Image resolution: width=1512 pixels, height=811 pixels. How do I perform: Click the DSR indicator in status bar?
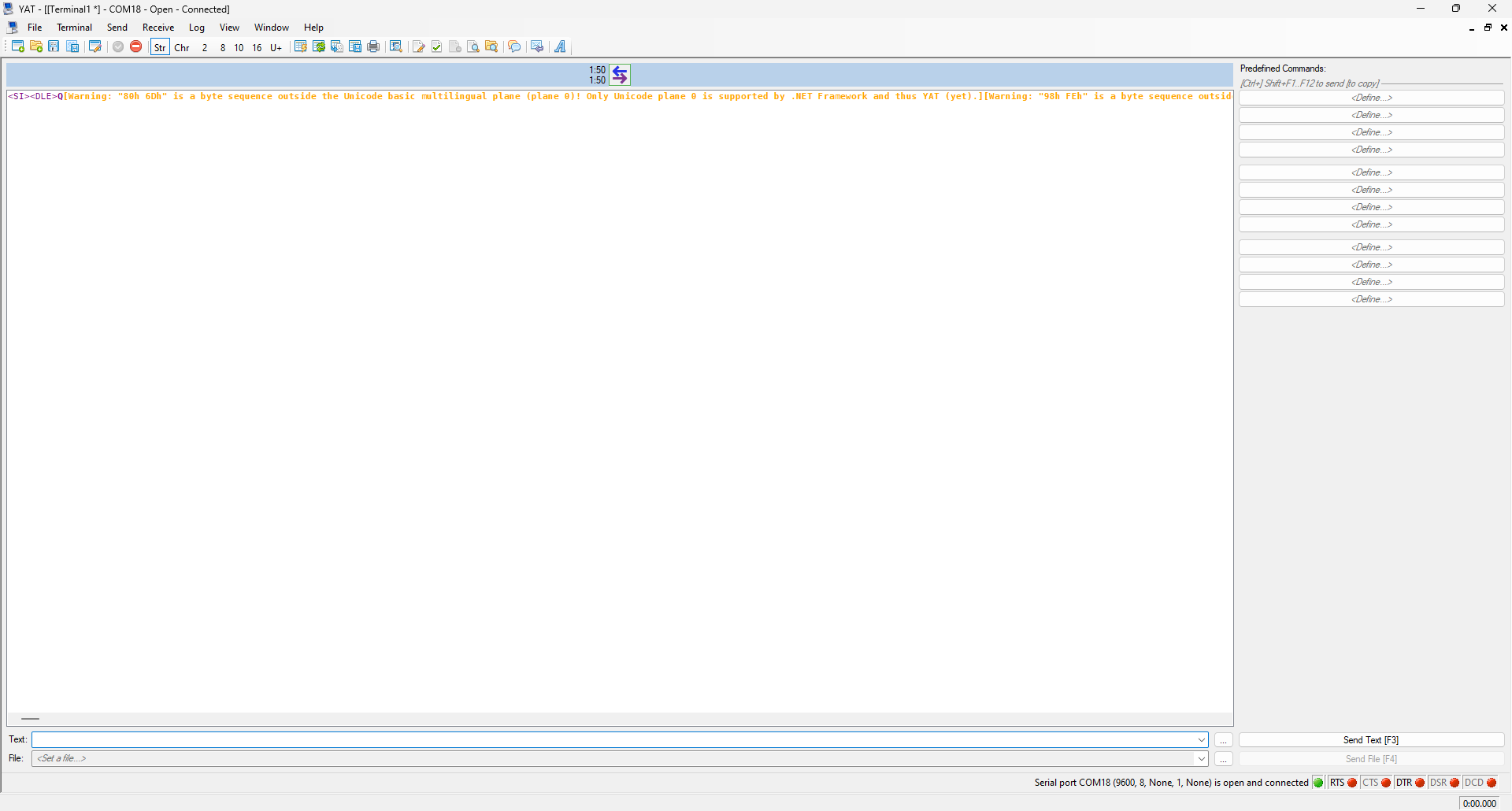click(x=1444, y=783)
